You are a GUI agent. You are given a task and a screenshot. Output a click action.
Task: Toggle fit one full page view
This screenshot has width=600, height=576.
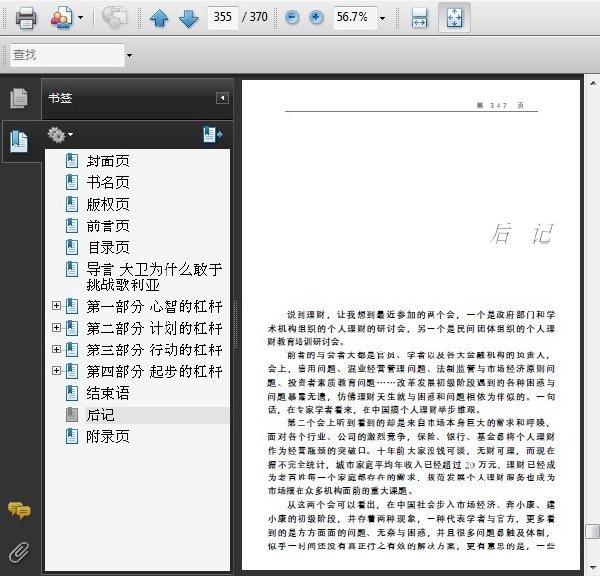454,18
